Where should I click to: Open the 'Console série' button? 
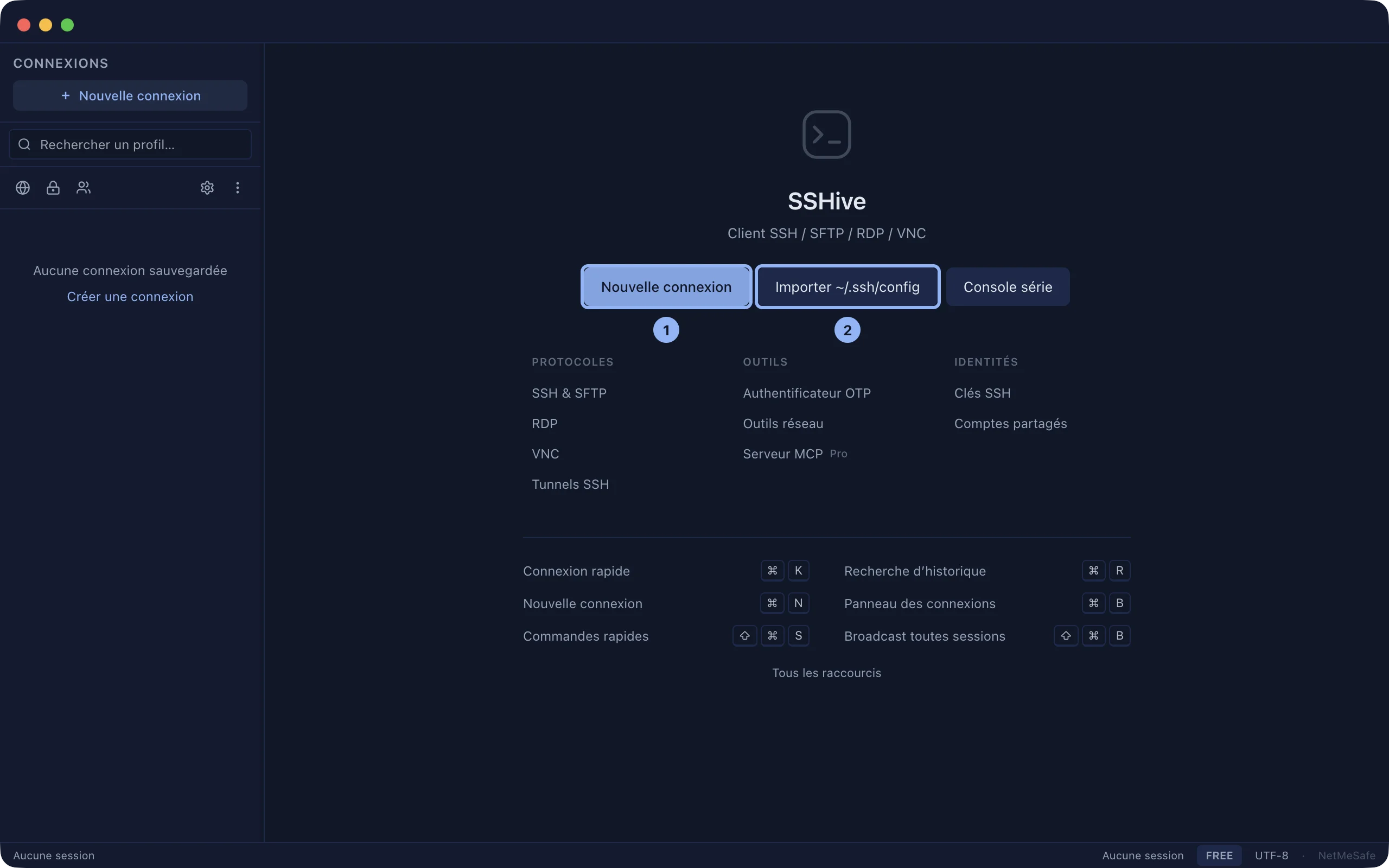[1008, 287]
